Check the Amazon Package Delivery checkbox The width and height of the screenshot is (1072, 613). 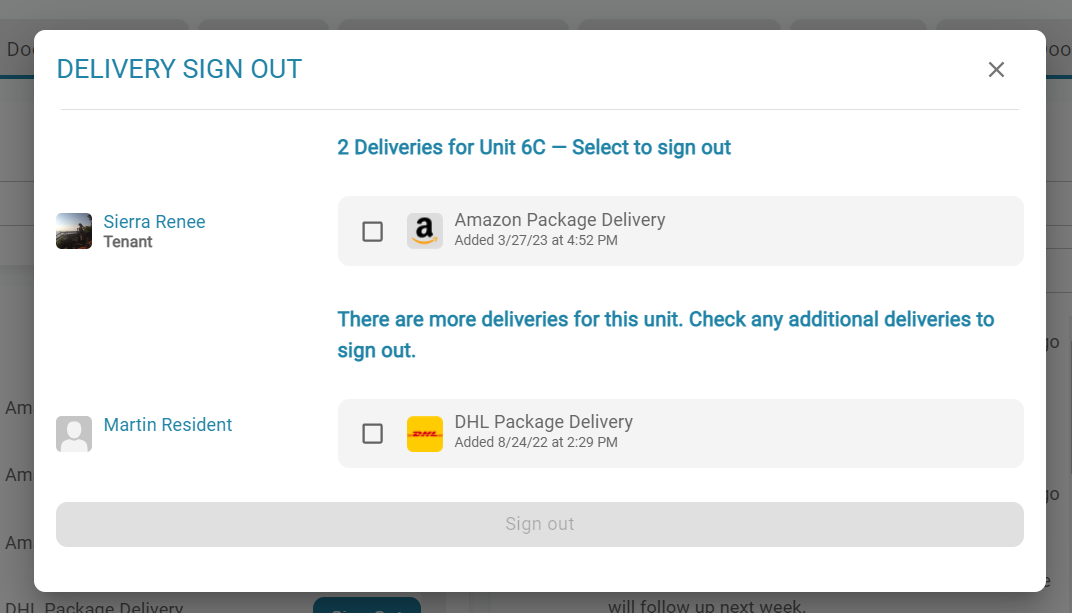pos(372,231)
